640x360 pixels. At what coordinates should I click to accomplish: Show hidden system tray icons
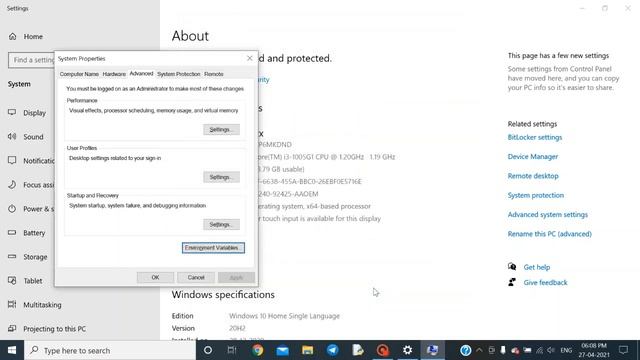pos(479,350)
